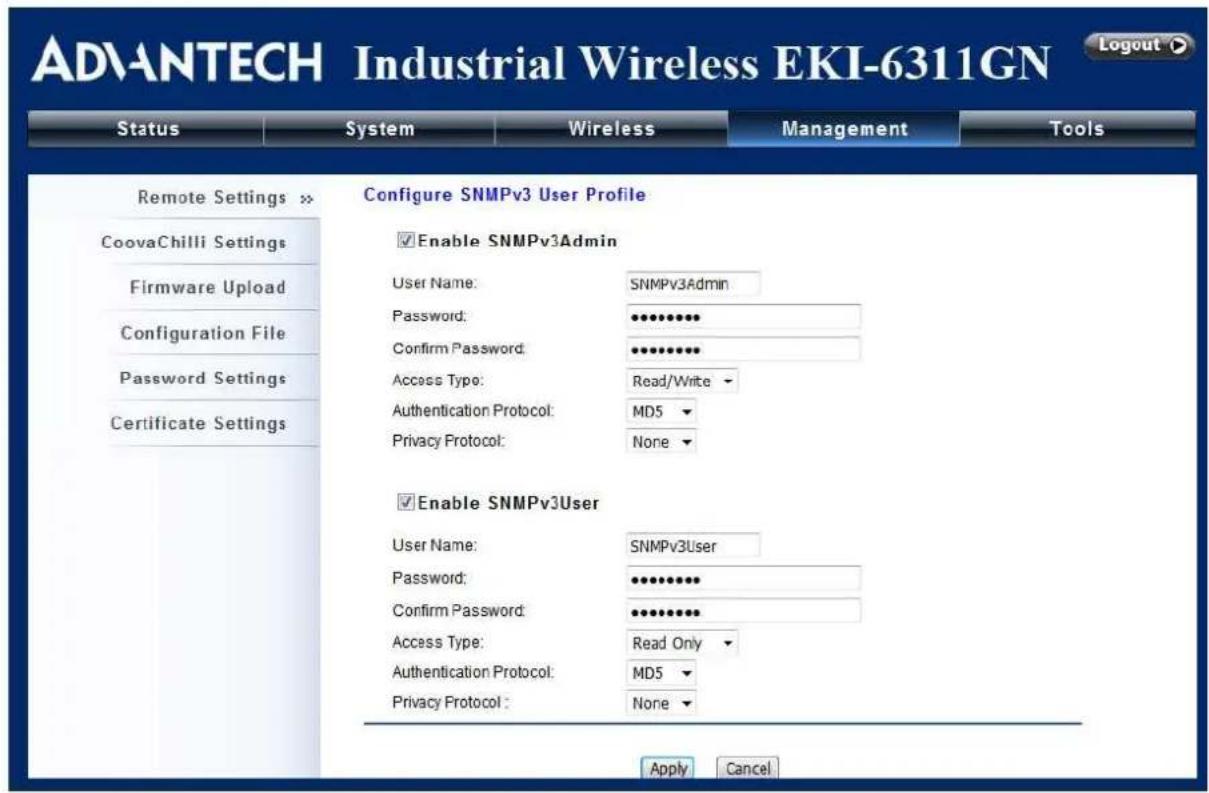The width and height of the screenshot is (1209, 793).
Task: Open Password Settings page
Action: pos(203,378)
